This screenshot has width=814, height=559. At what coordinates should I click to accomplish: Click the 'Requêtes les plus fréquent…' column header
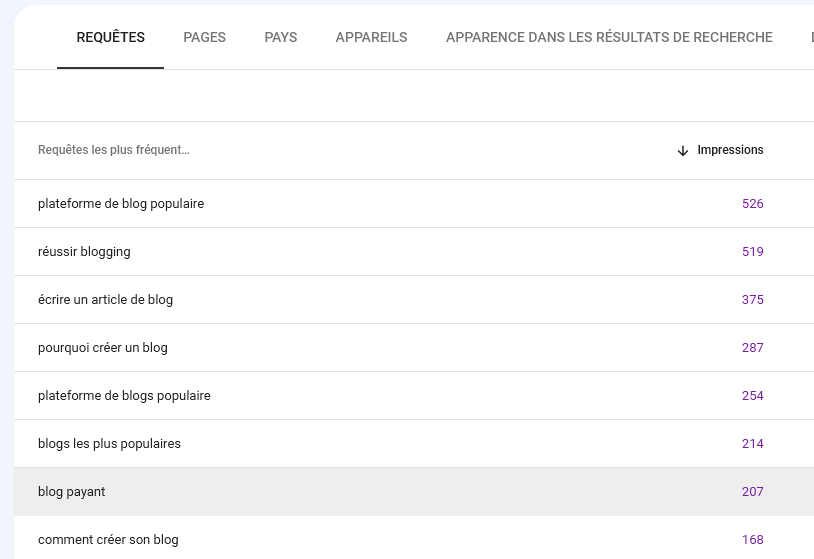[114, 150]
